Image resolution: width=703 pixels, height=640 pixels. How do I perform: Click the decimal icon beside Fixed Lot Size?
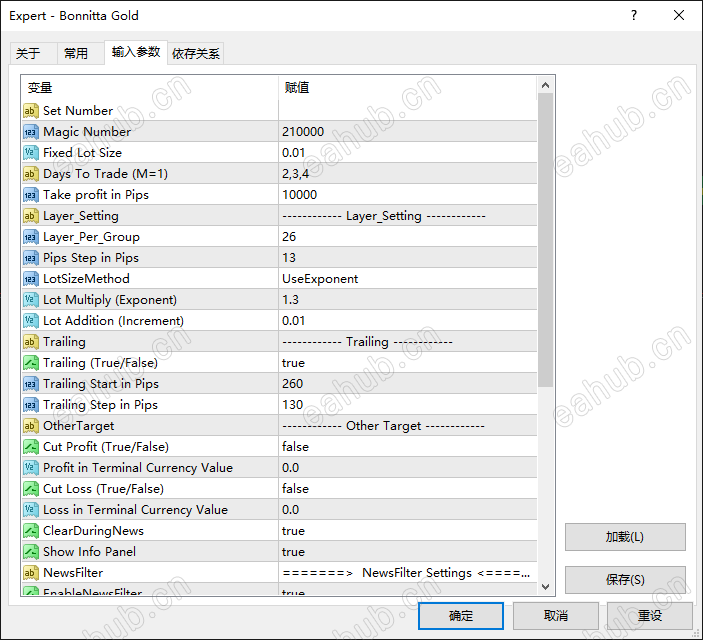coord(30,153)
